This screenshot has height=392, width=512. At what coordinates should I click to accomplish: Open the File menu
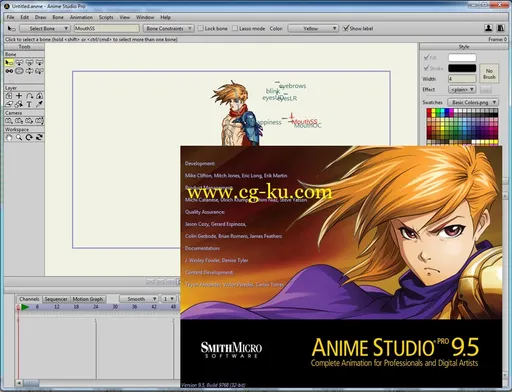(10, 17)
